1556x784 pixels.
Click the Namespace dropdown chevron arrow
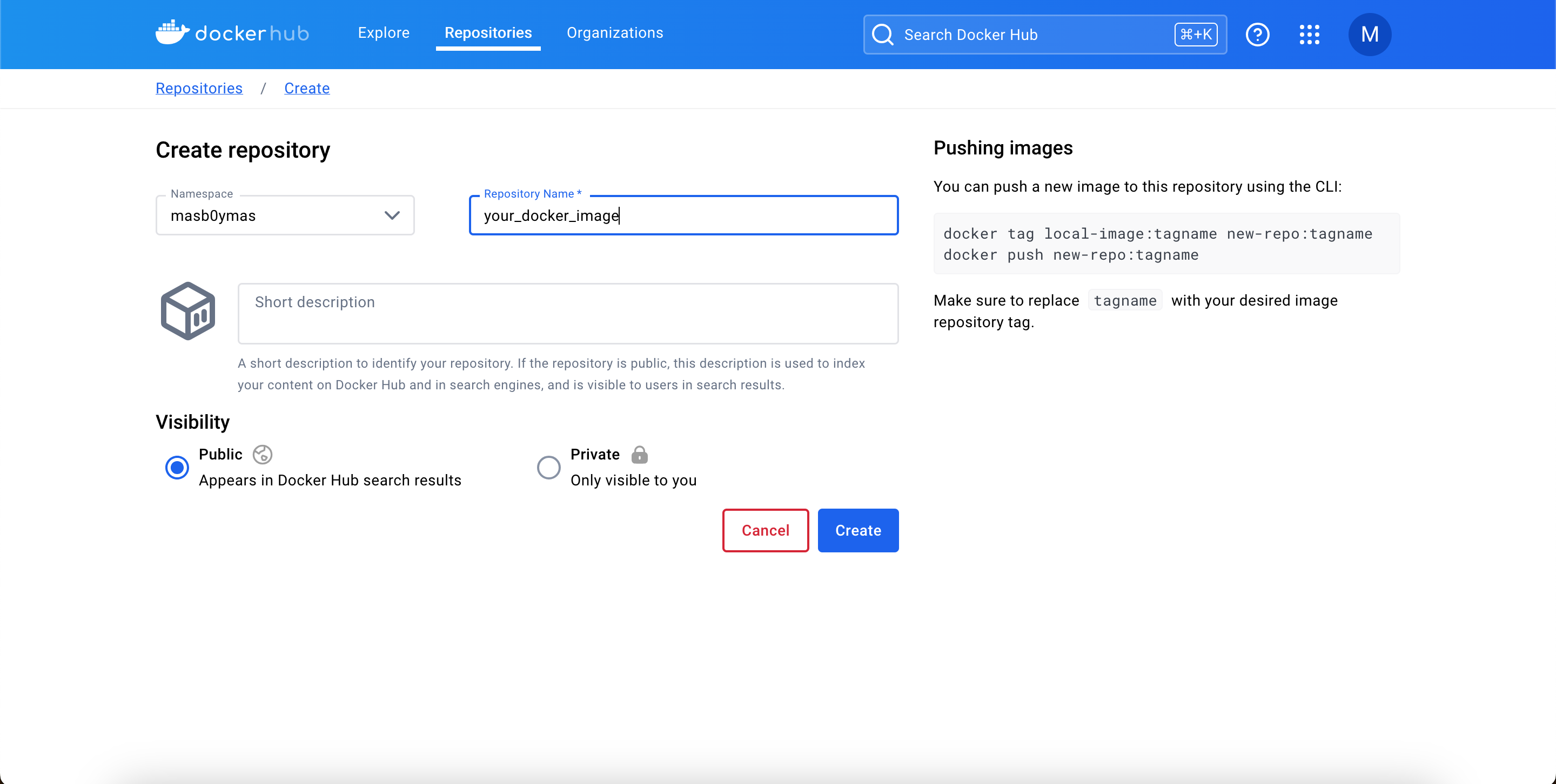(392, 215)
